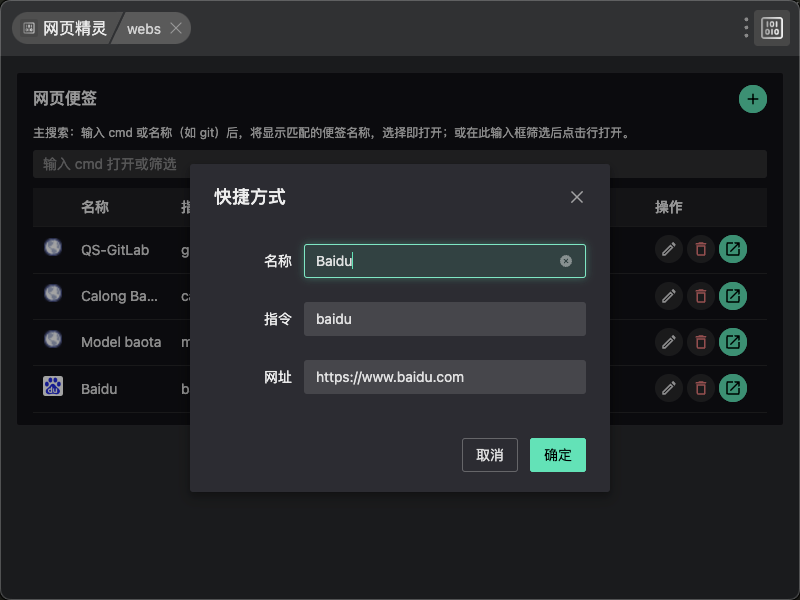
Task: Delete the Baidu bookmark trash icon
Action: 701,388
